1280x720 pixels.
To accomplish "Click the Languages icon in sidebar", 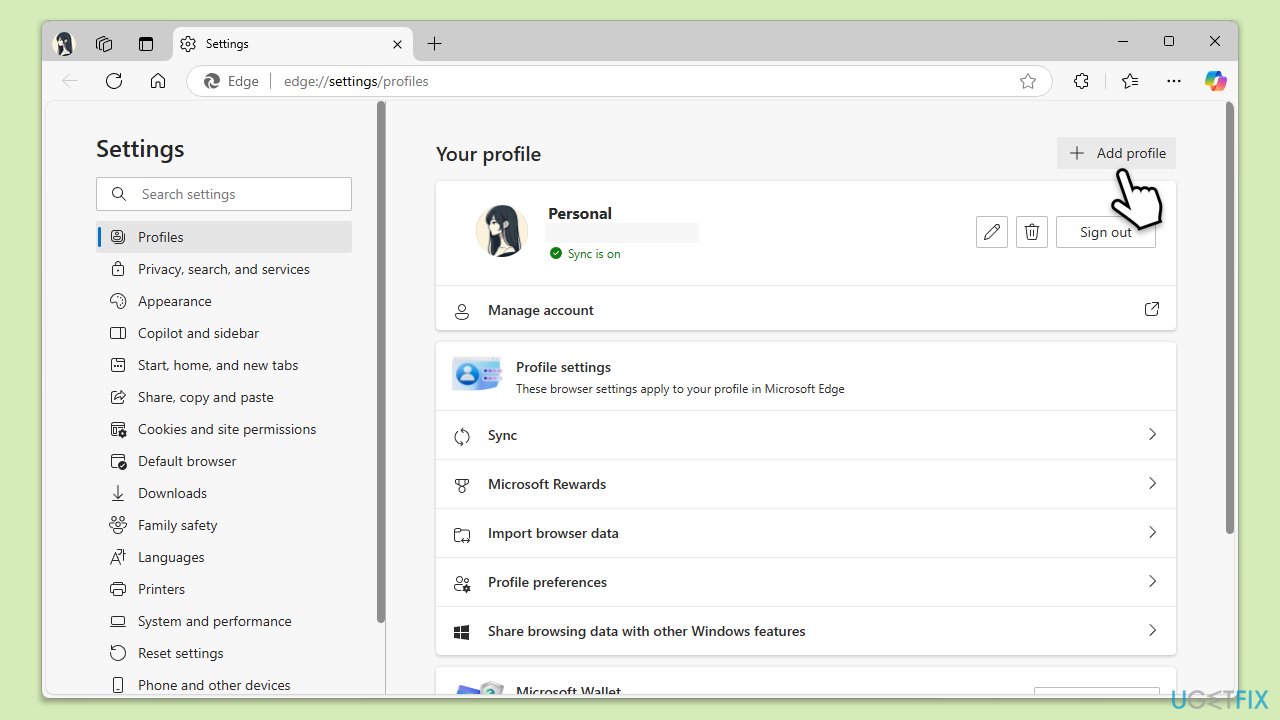I will 118,557.
